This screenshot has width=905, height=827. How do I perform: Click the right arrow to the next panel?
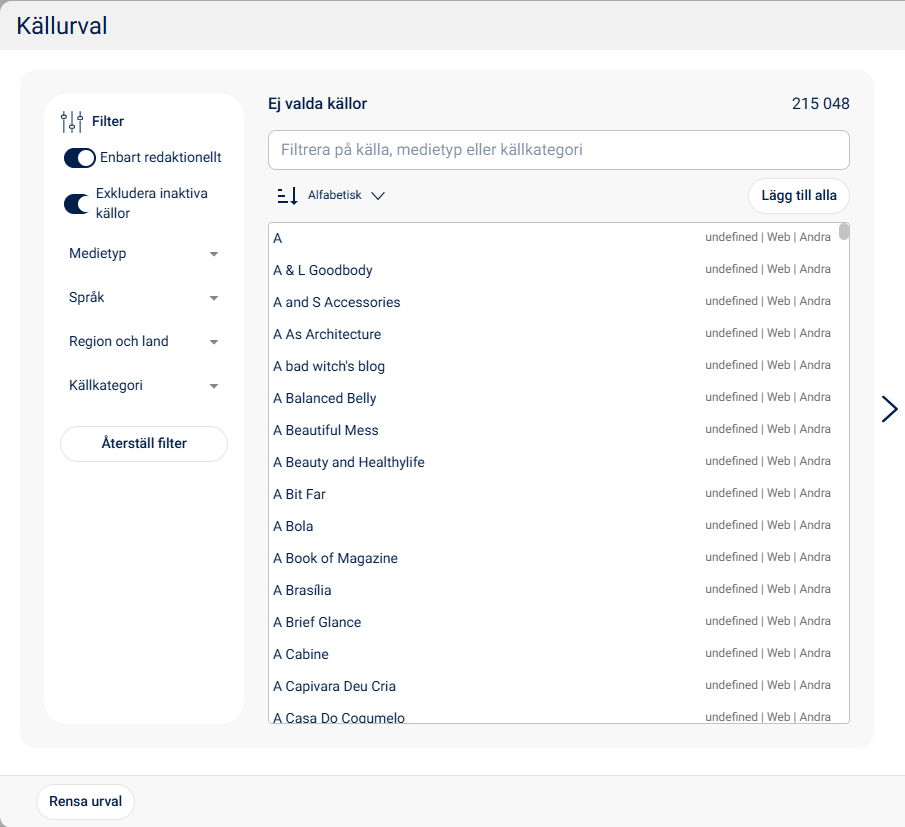889,409
